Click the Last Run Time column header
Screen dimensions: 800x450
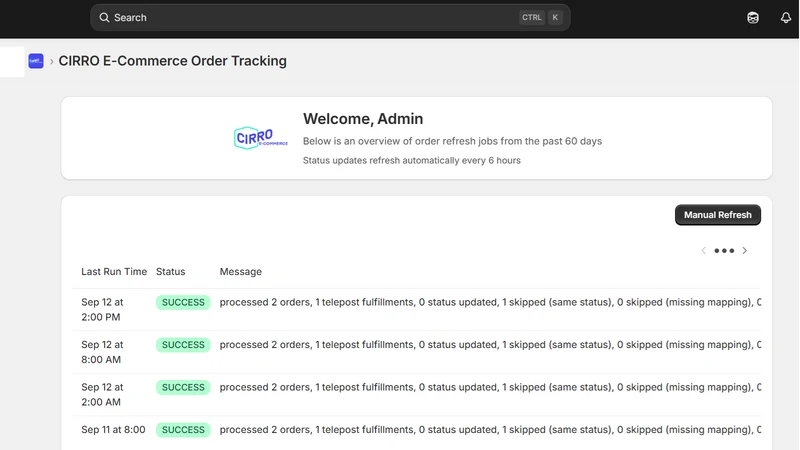point(114,271)
